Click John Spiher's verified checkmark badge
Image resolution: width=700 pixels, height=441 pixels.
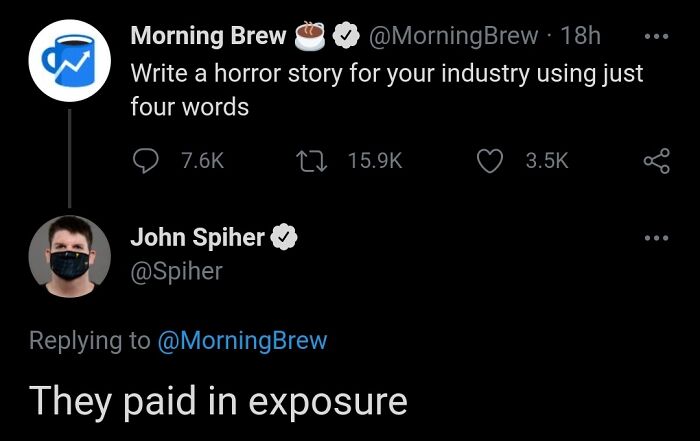(283, 238)
